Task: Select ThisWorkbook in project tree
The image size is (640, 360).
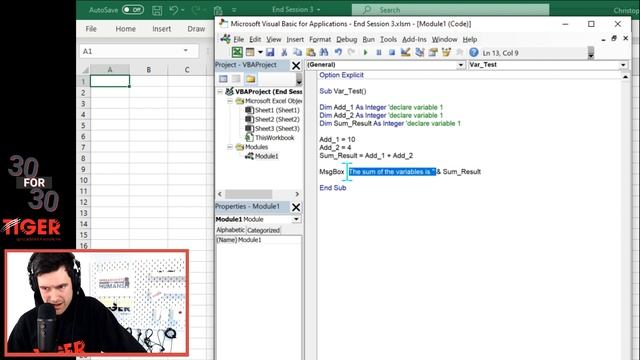Action: 274,138
